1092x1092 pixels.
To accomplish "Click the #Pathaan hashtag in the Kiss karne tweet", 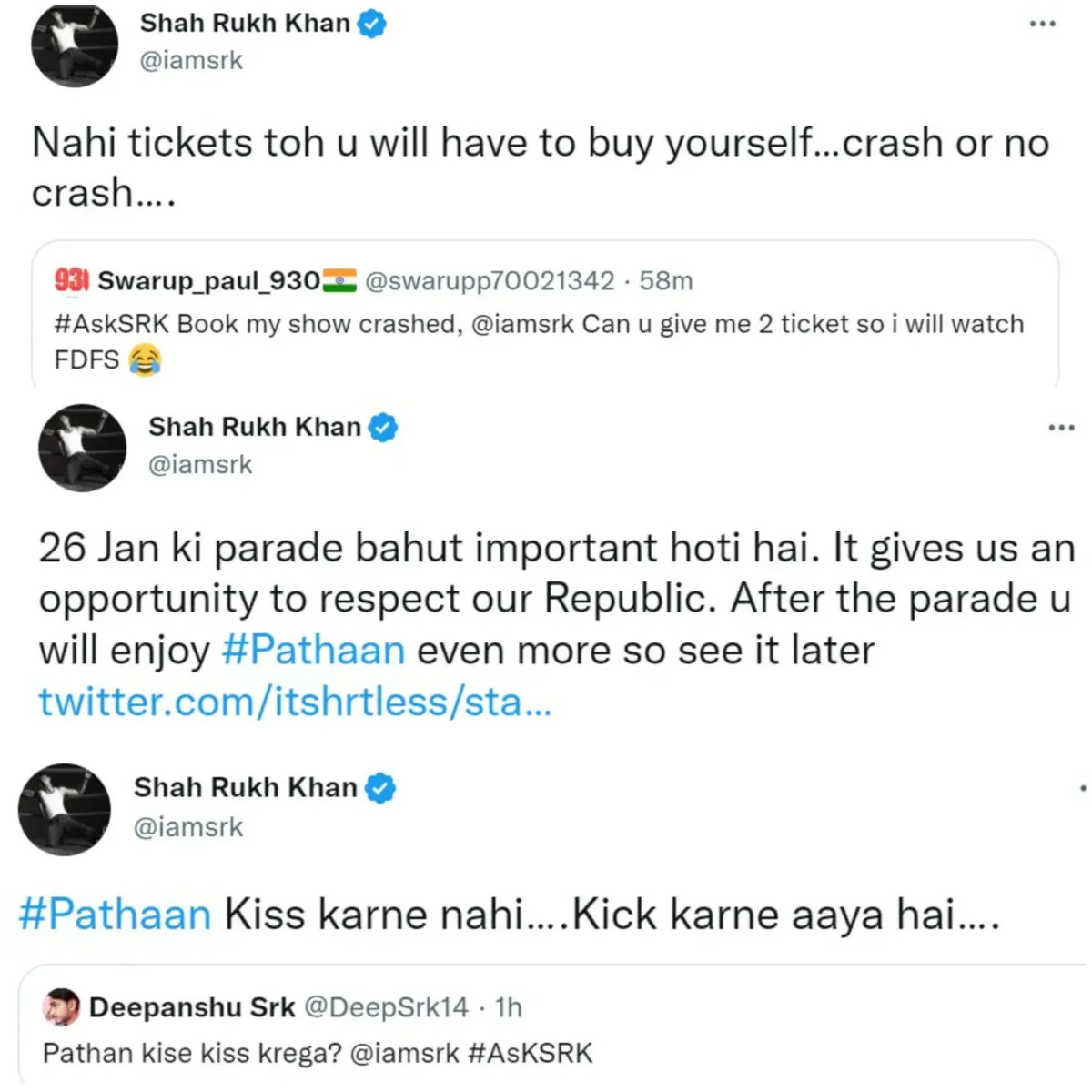I will coord(115,914).
